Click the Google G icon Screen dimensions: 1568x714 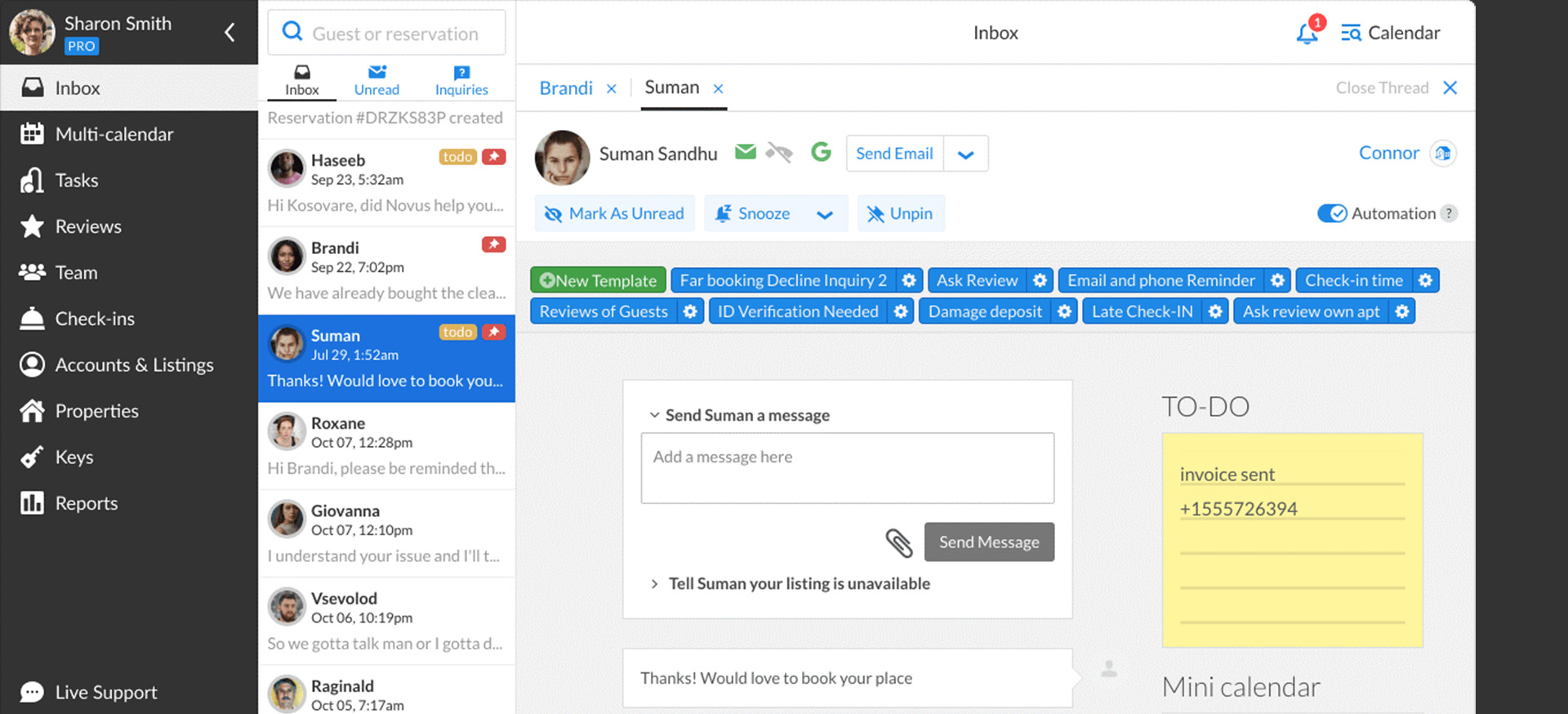pos(821,152)
